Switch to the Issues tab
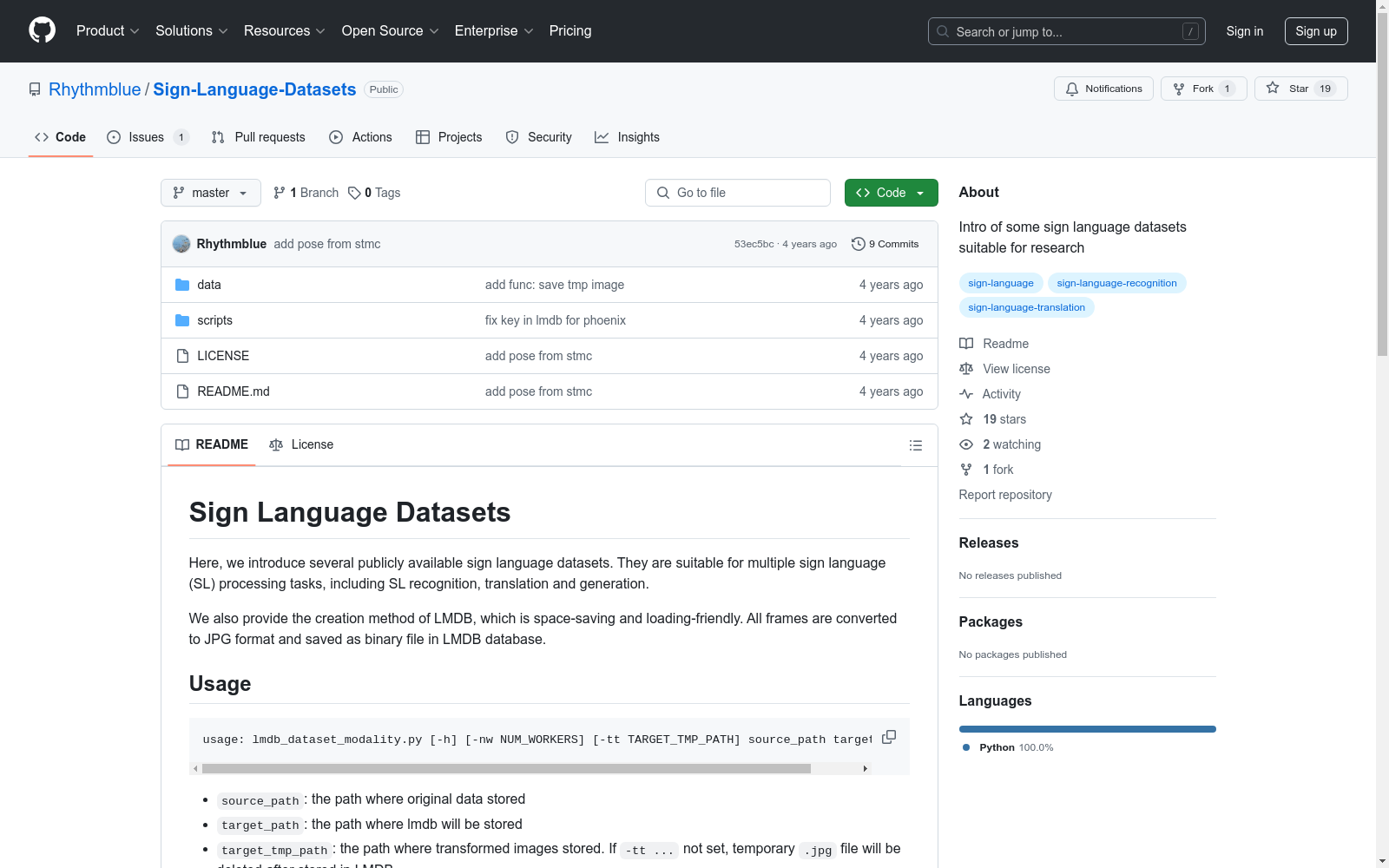This screenshot has width=1389, height=868. tap(148, 137)
